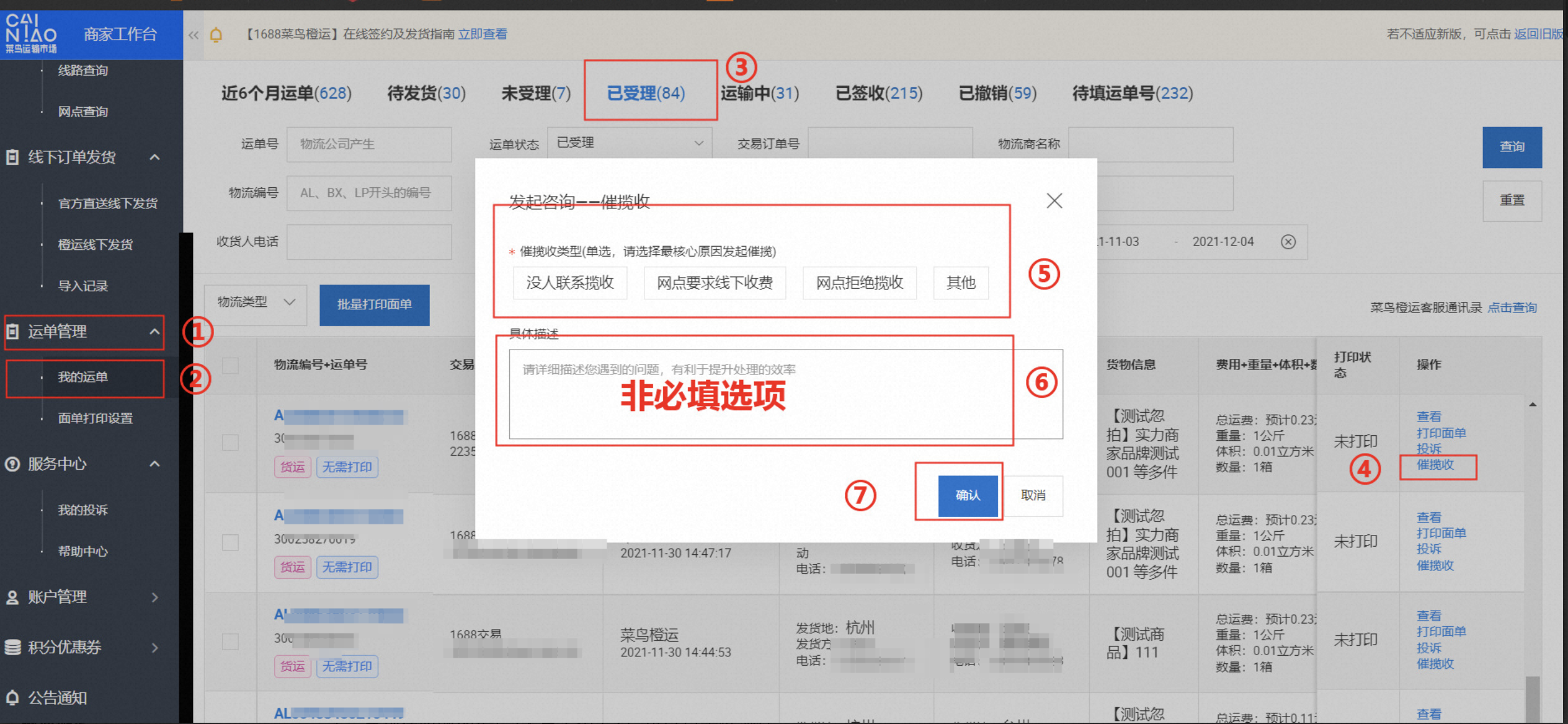Click the 点击查询 customer service link
Viewport: 1568px width, 724px height.
tap(1512, 308)
